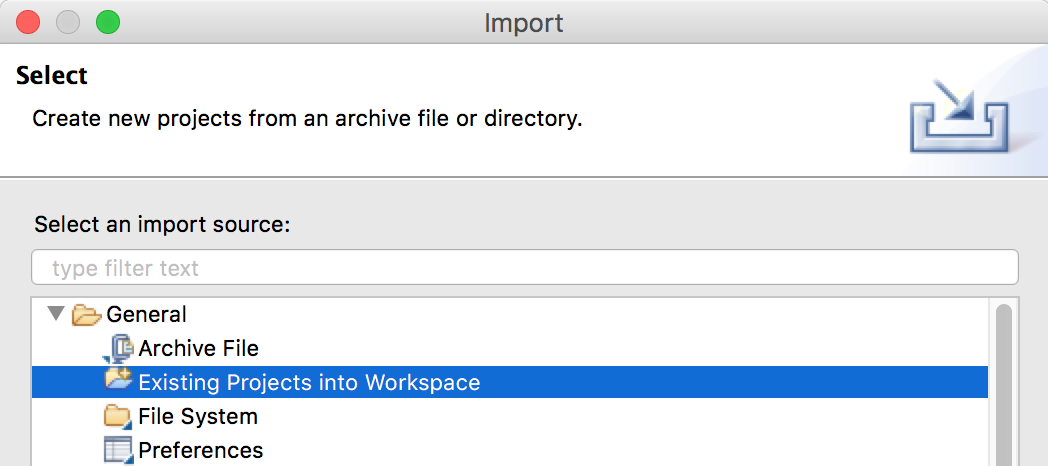Choose Existing Projects into Workspace entry
1048x466 pixels.
309,382
